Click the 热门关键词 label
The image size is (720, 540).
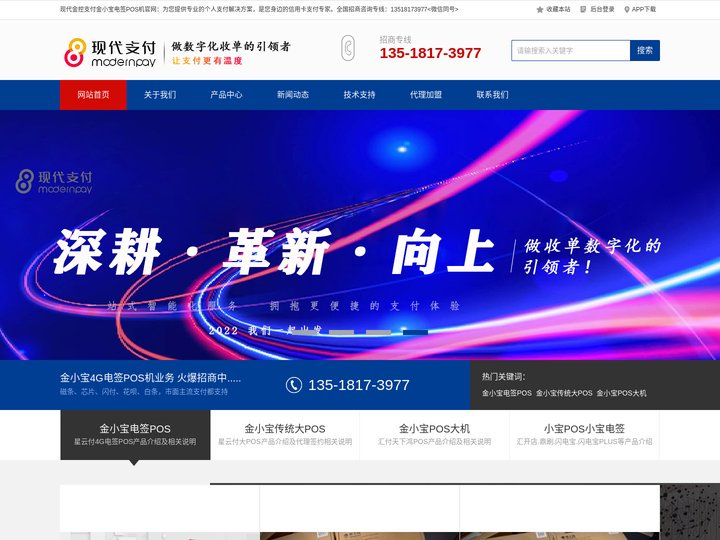(503, 377)
